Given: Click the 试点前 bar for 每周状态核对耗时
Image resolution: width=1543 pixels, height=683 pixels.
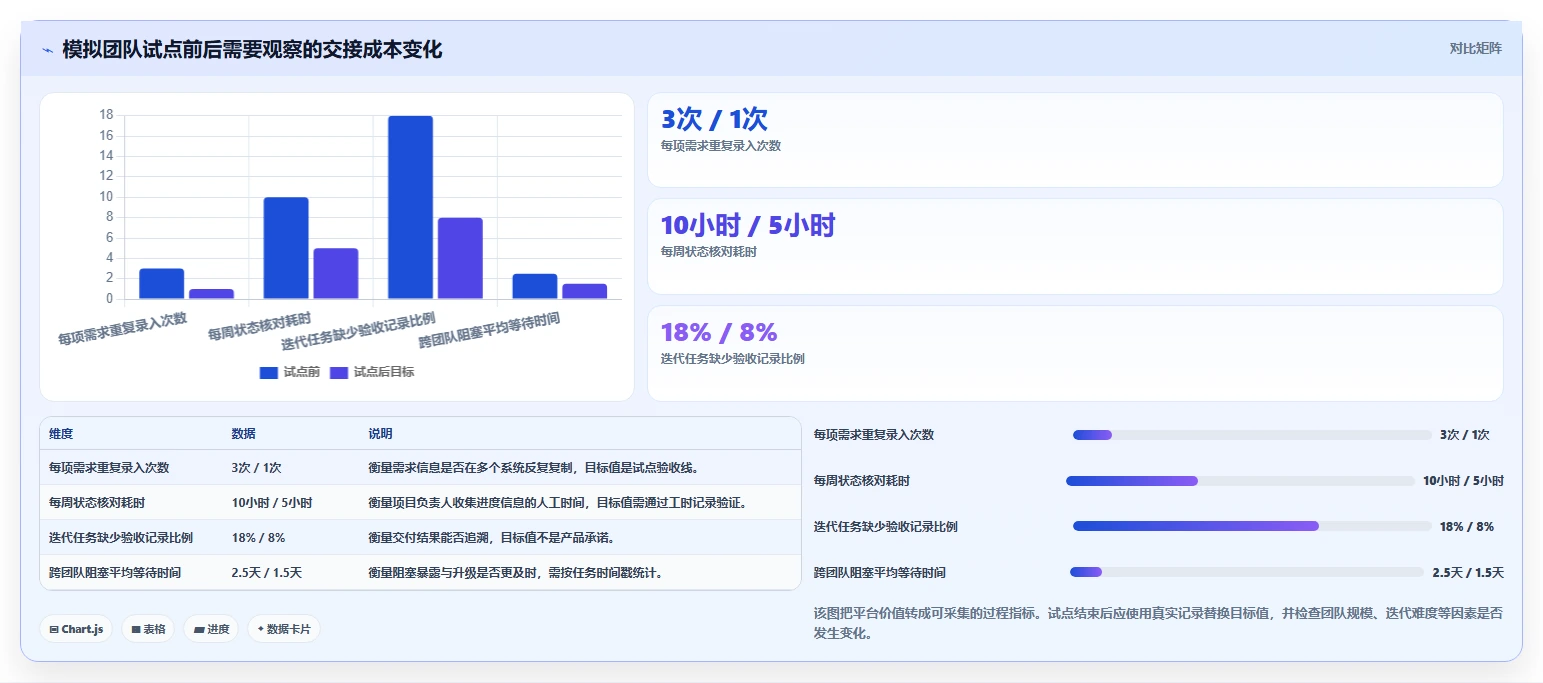Looking at the screenshot, I should point(286,248).
